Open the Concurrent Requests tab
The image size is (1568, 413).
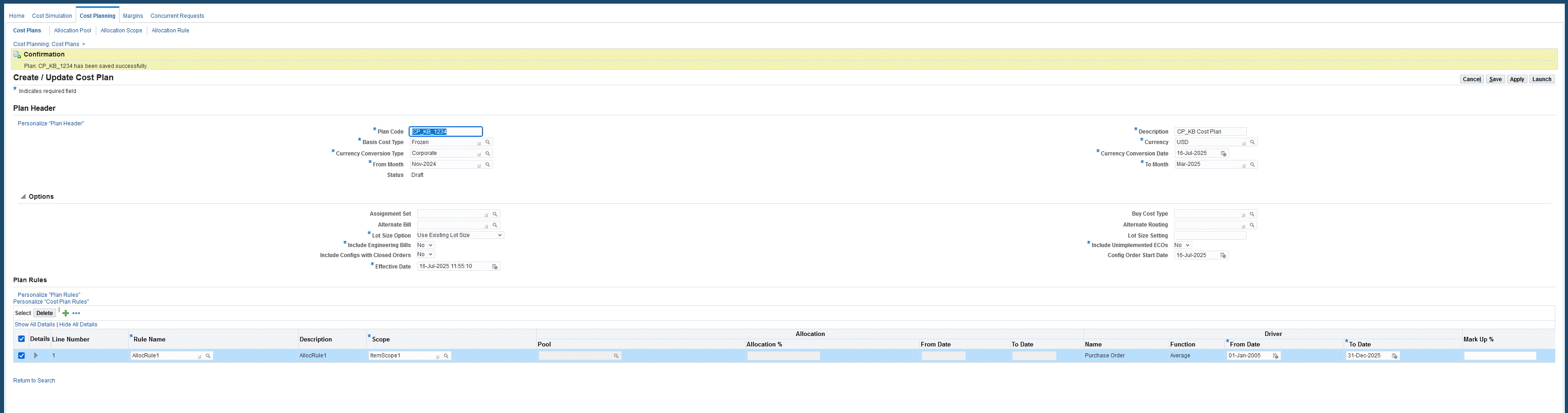pyautogui.click(x=177, y=16)
